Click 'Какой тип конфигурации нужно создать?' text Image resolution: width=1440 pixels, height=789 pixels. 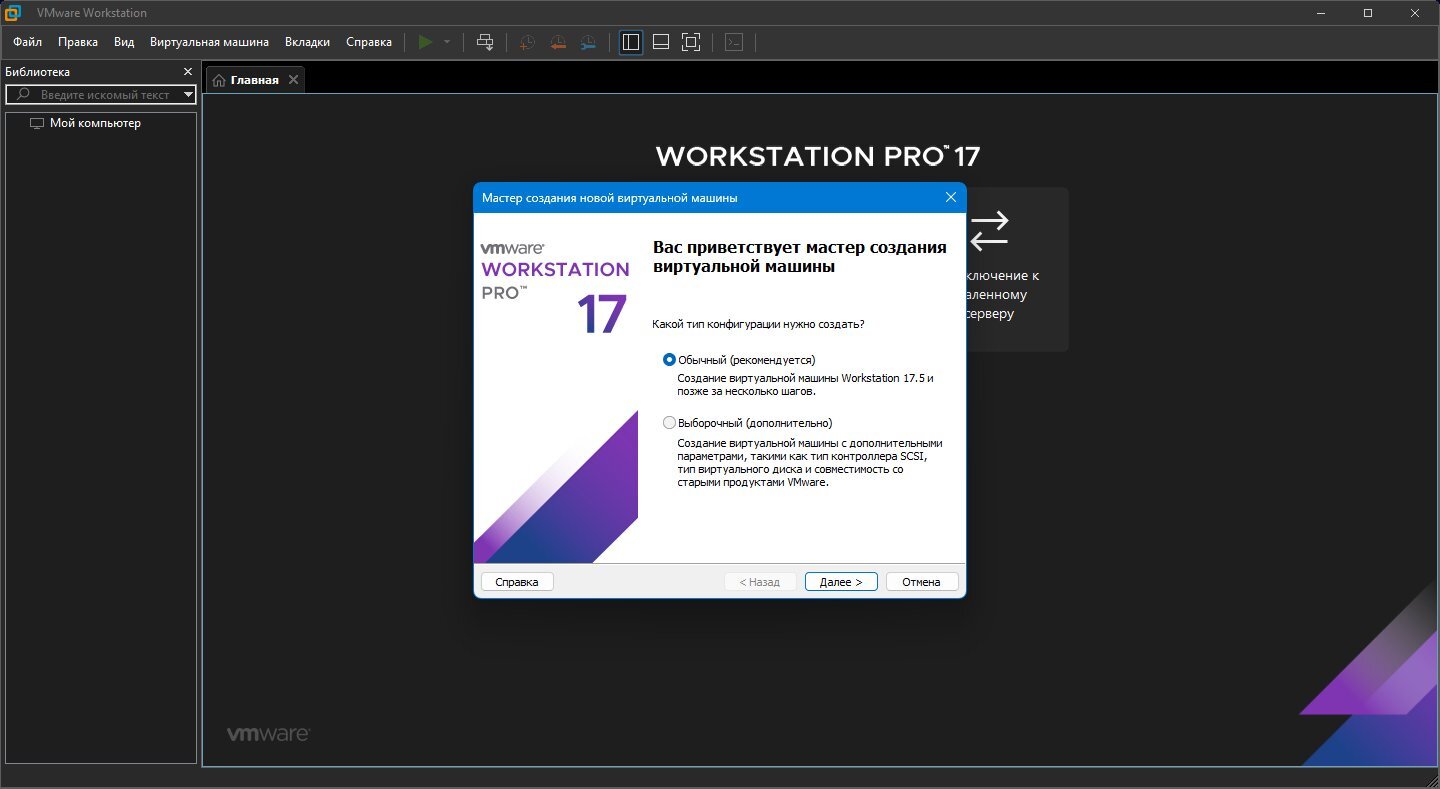coord(758,324)
